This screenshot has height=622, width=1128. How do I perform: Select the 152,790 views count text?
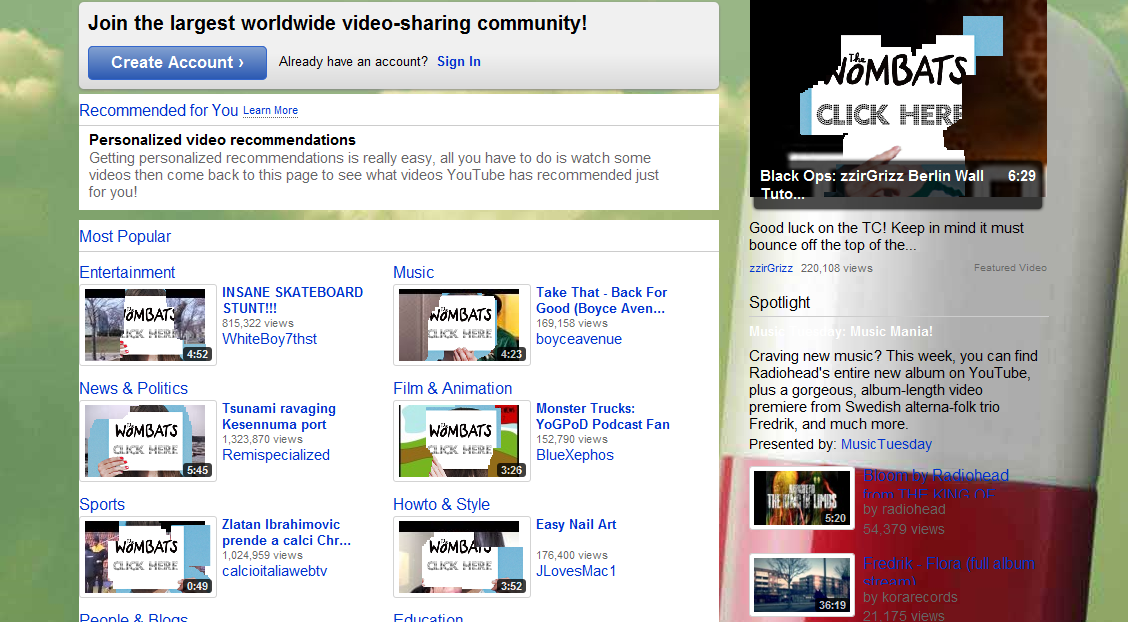[x=572, y=439]
